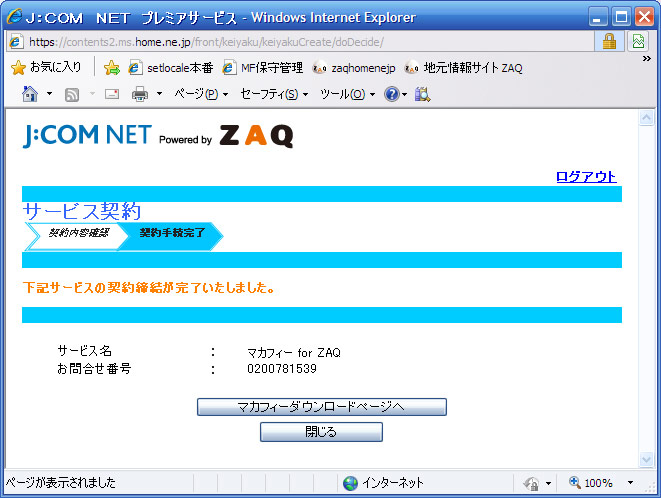The height and width of the screenshot is (498, 661).
Task: Click the ZAQ logo
Action: tap(257, 136)
